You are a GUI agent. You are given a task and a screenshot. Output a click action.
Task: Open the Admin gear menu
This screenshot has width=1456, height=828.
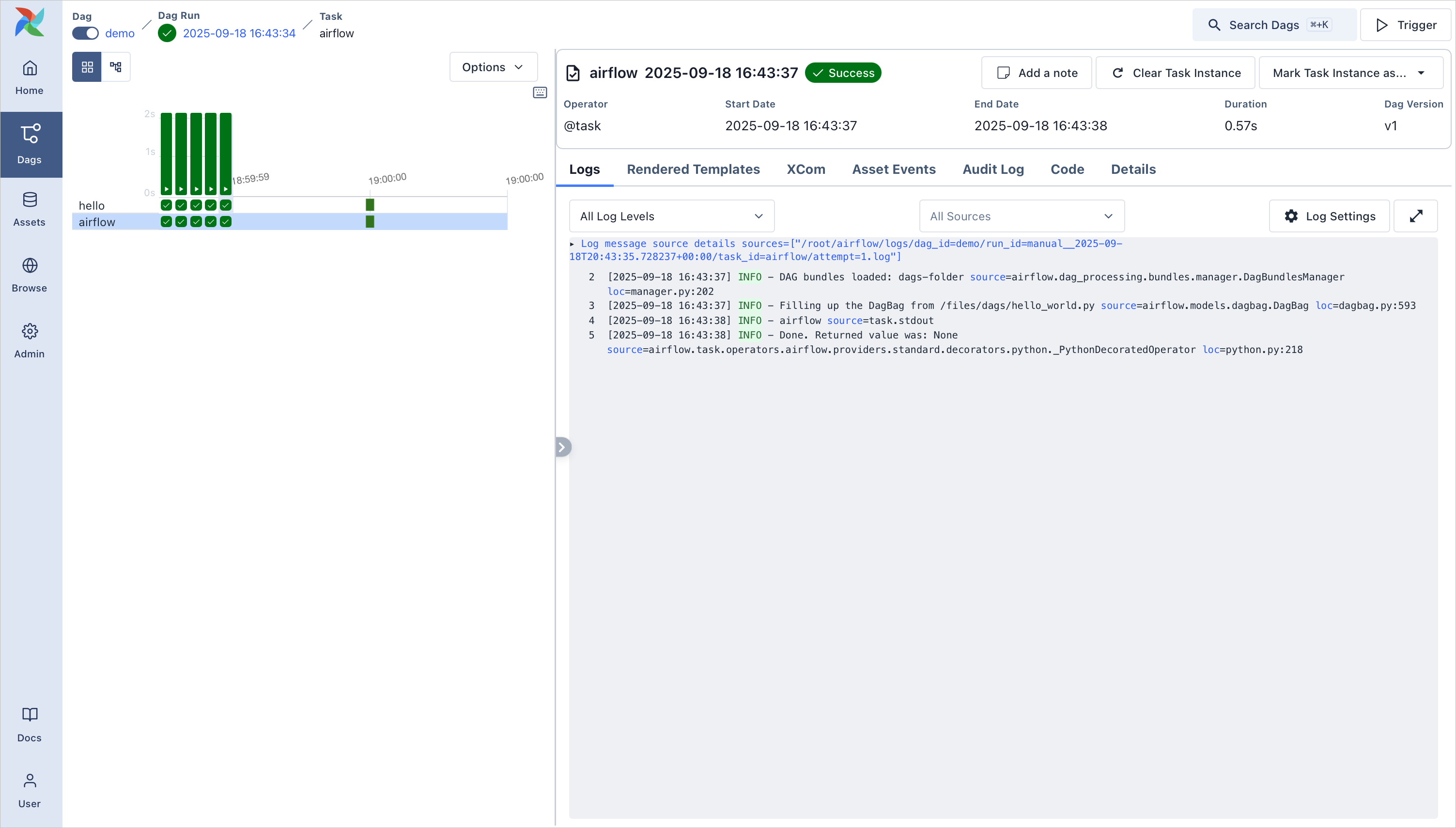(30, 340)
